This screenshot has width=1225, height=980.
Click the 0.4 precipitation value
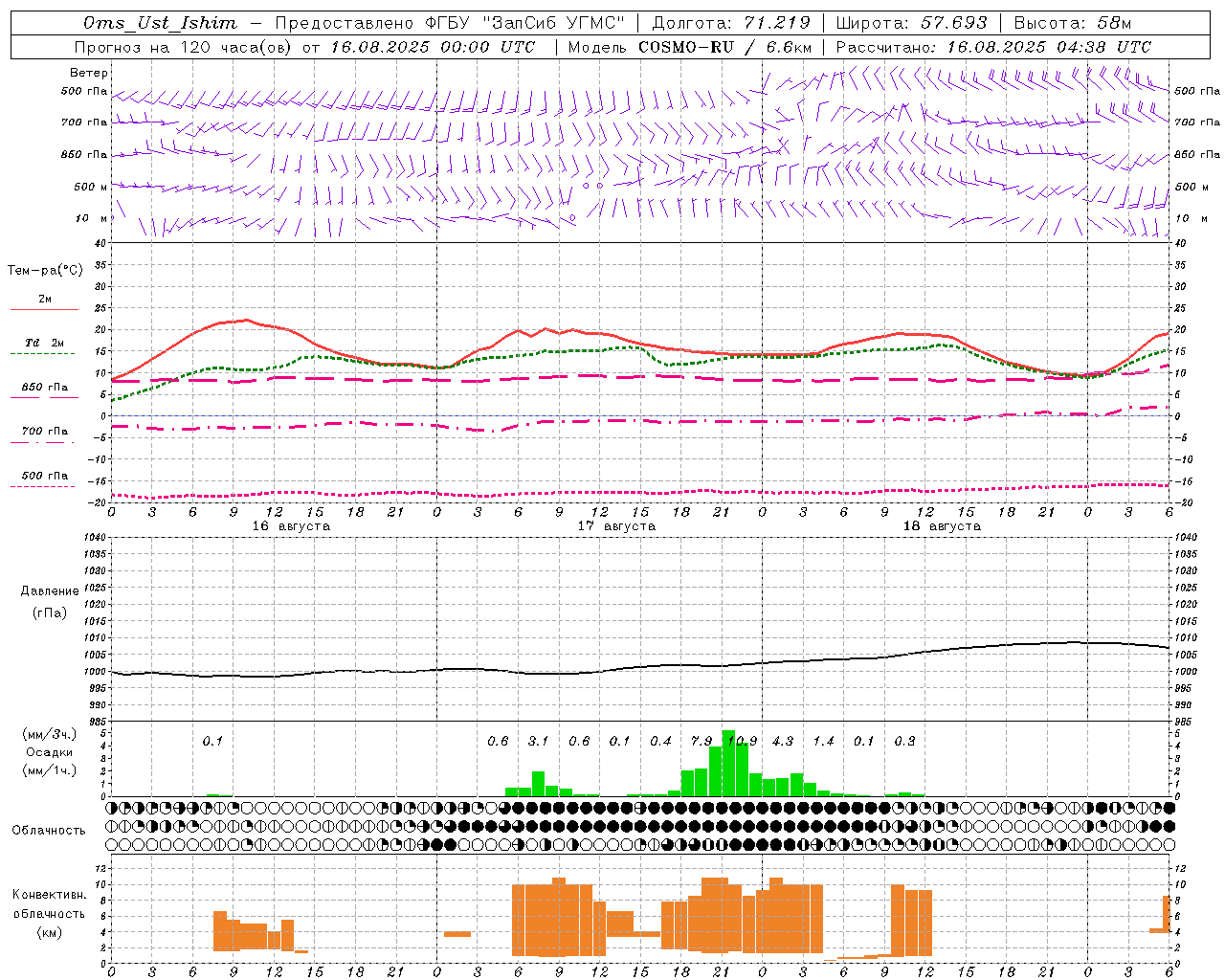click(x=660, y=741)
